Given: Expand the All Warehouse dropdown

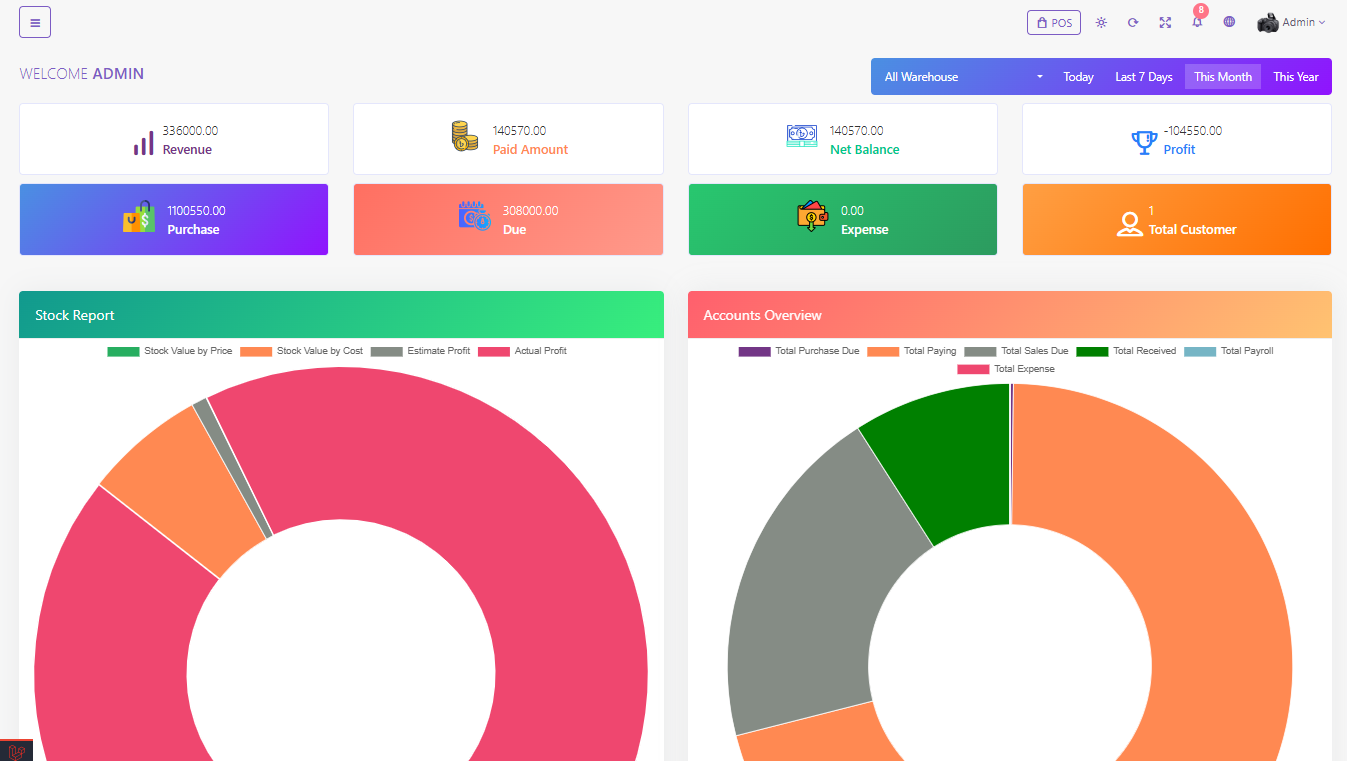Looking at the screenshot, I should 962,77.
